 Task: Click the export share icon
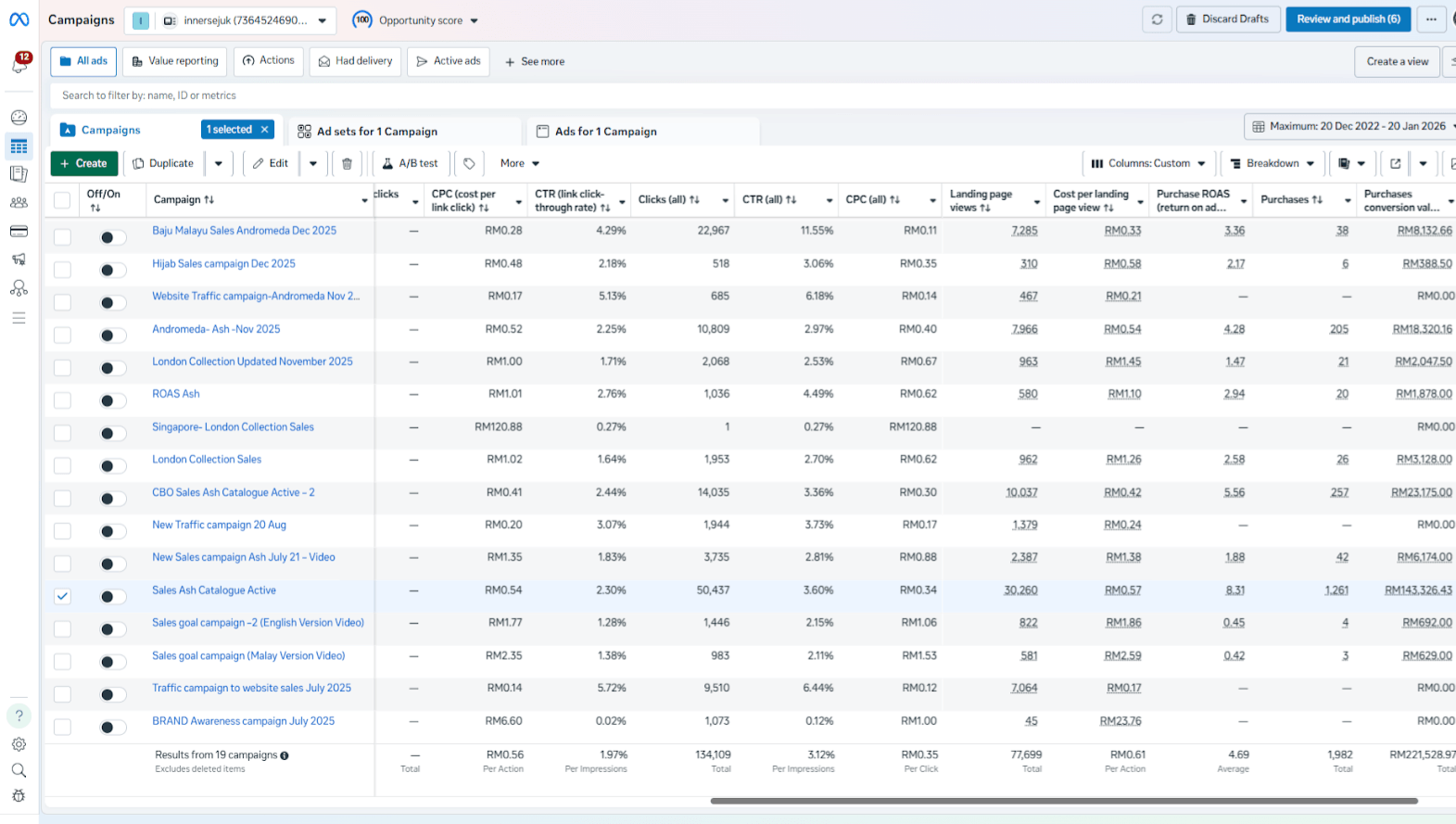click(1395, 163)
